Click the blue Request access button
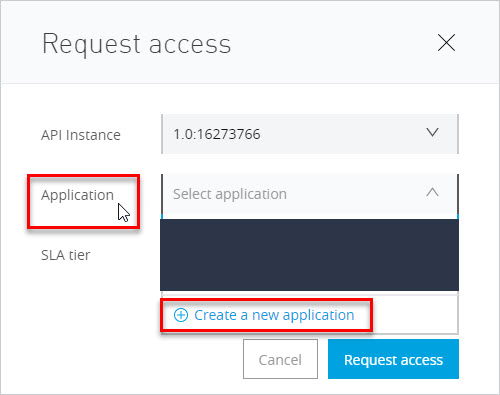The image size is (500, 395). click(x=393, y=359)
